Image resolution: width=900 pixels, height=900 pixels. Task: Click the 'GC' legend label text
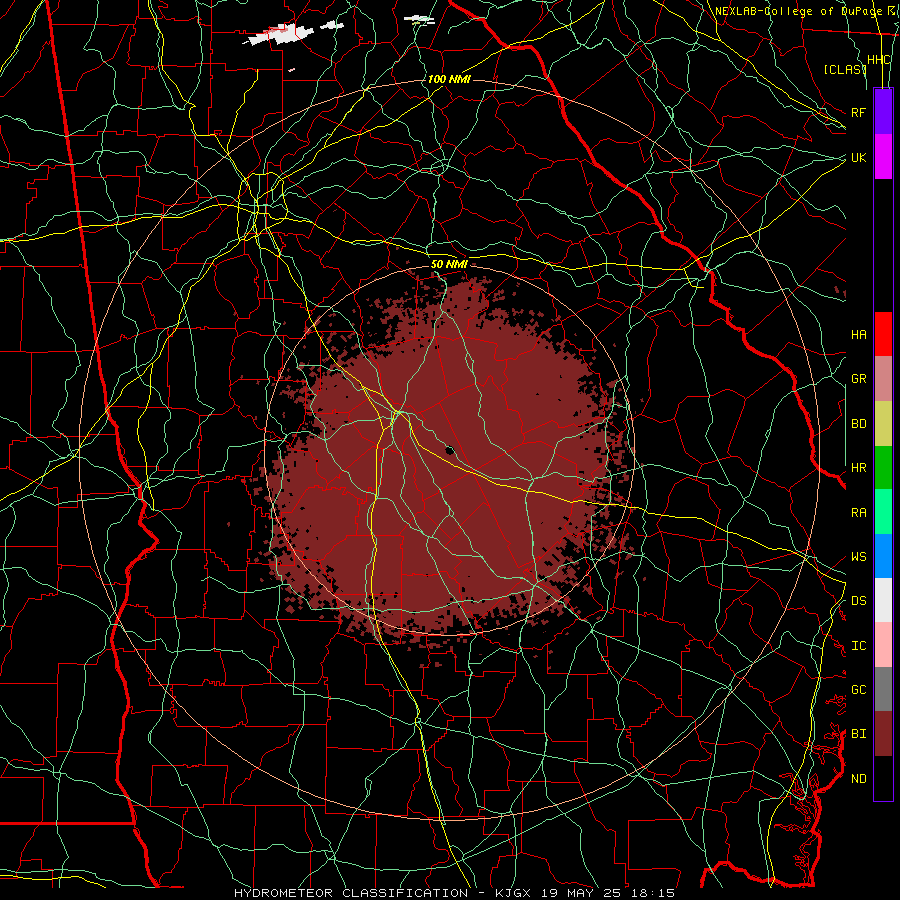859,690
